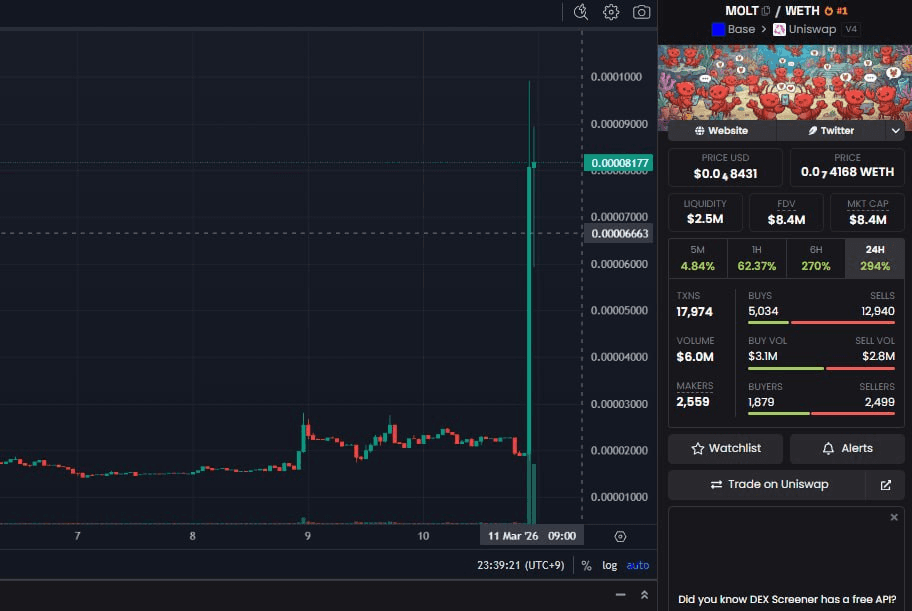The image size is (912, 611).
Task: Click the Uniswap V4 version tag
Action: (851, 29)
